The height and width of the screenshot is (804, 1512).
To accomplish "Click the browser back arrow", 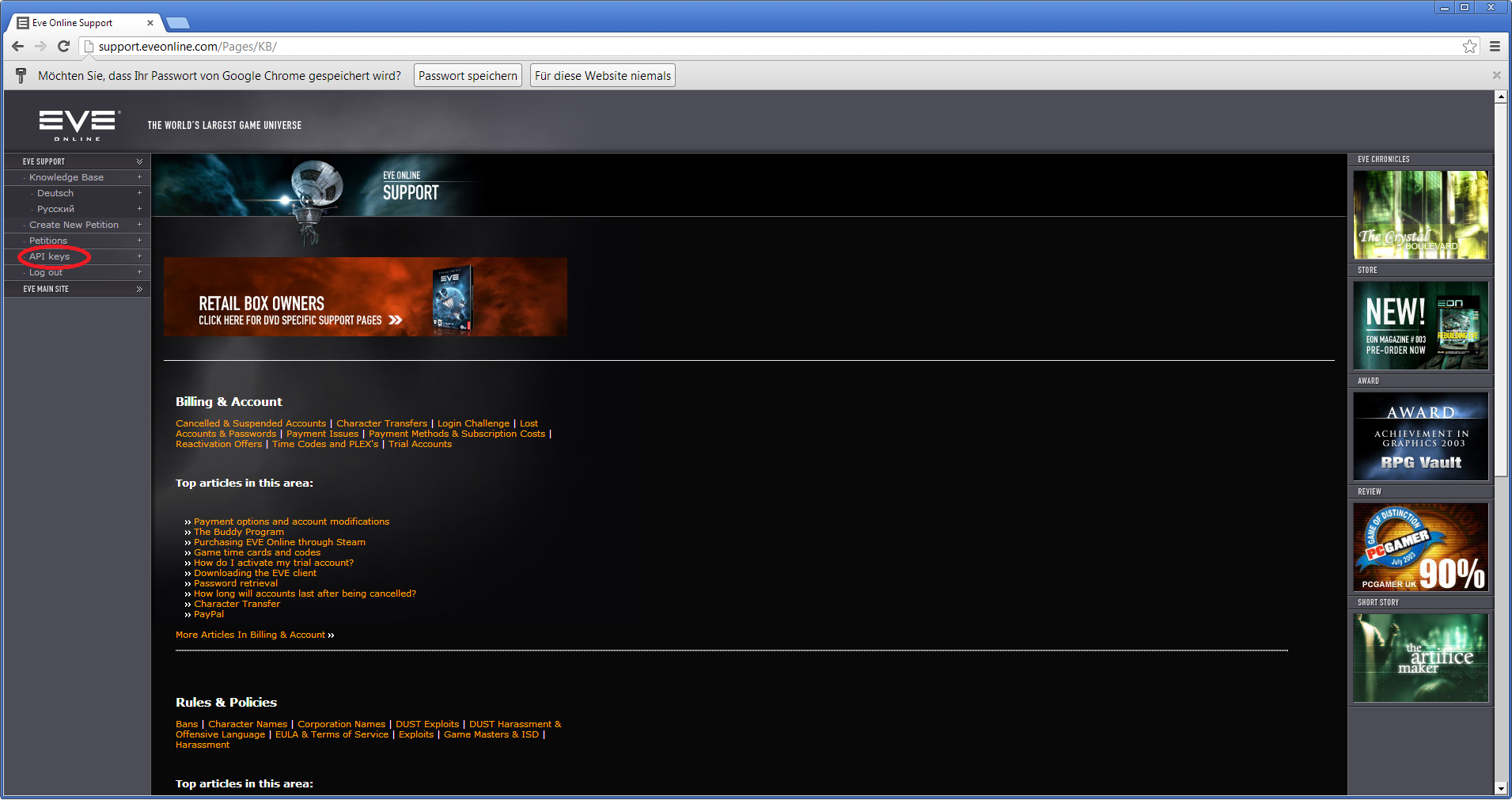I will [18, 47].
